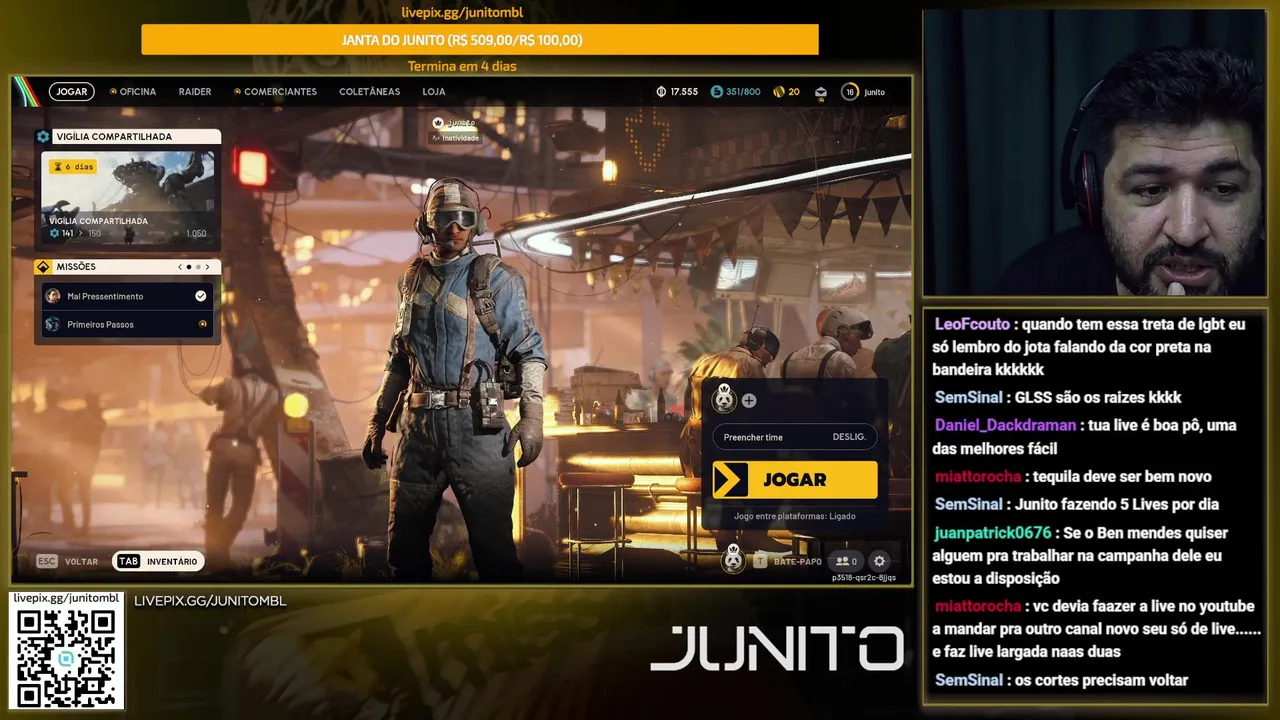Click juanpatrick0676 username in chat

pos(993,533)
